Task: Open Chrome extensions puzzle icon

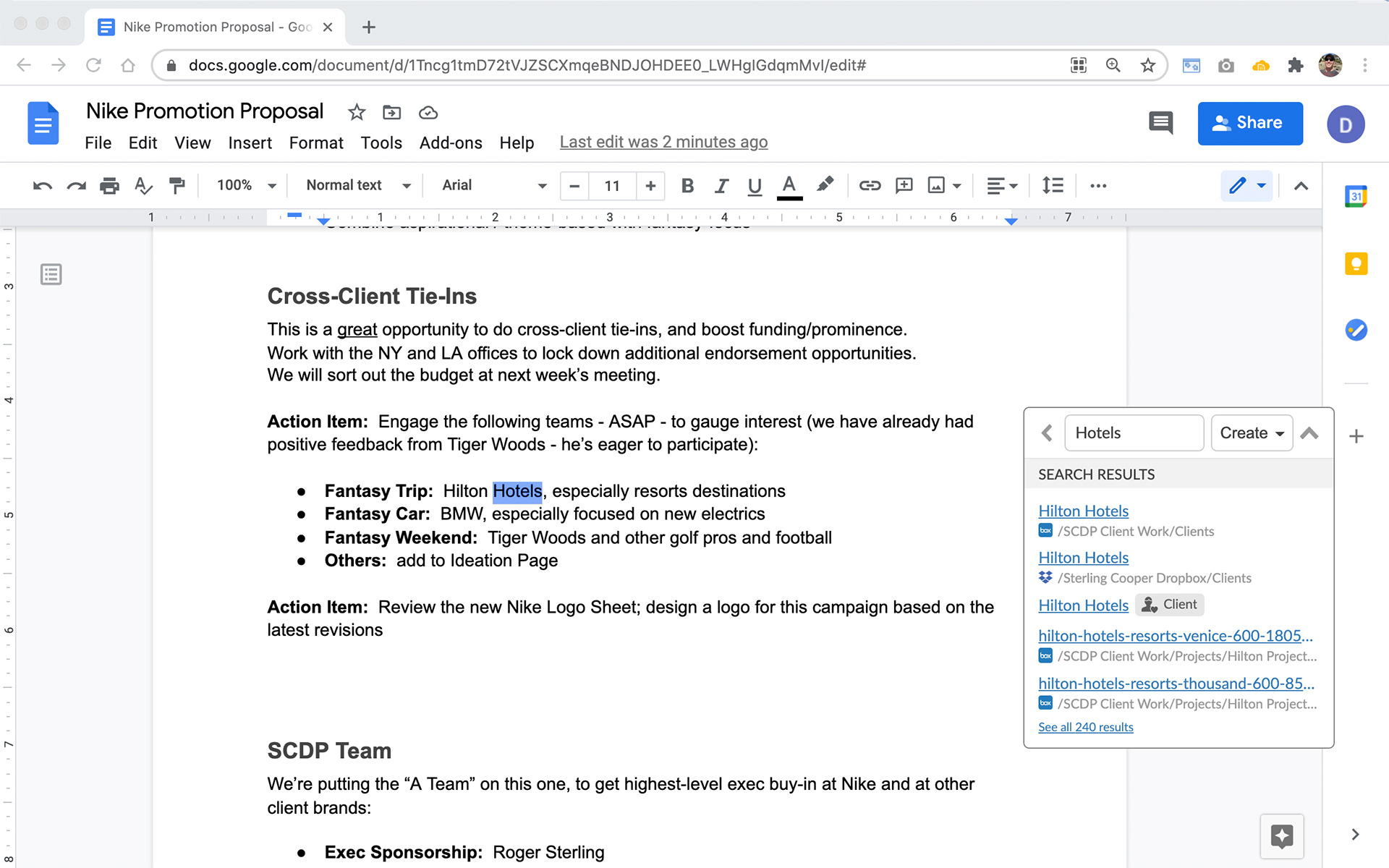Action: 1295,65
